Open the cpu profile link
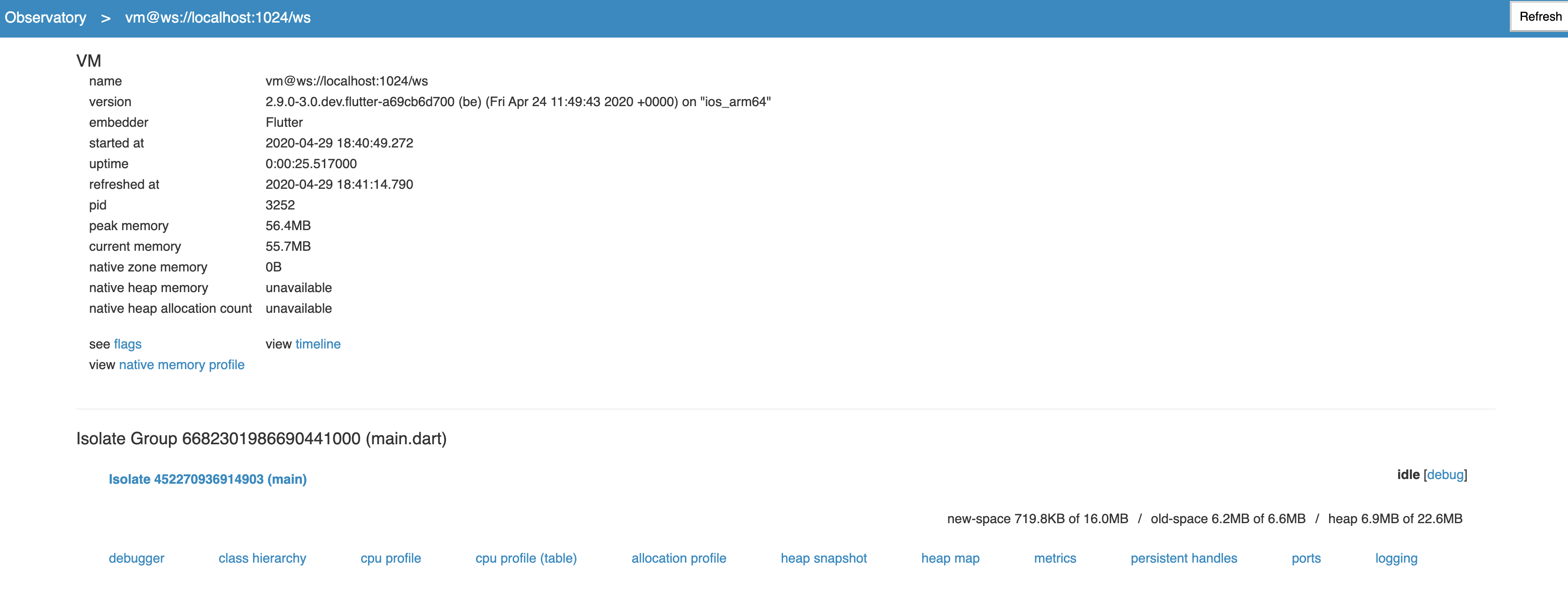 391,558
